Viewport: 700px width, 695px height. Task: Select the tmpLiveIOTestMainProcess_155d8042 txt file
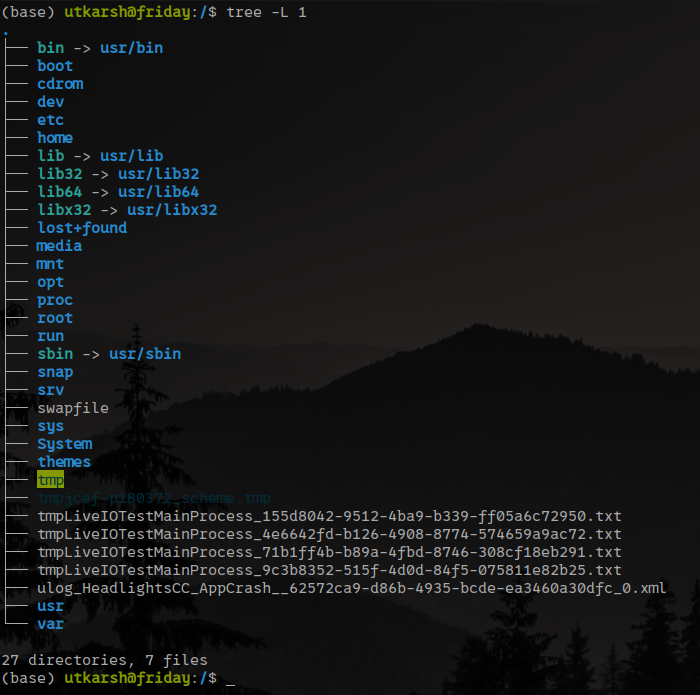tap(329, 516)
